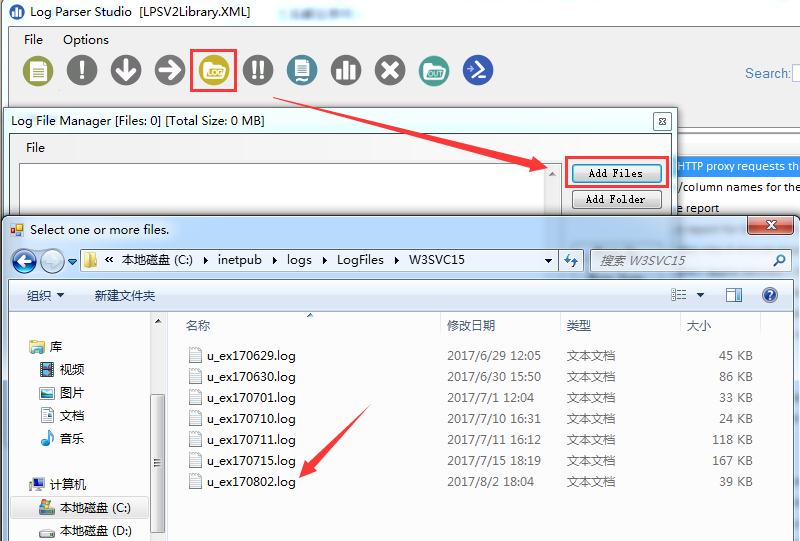The height and width of the screenshot is (541, 800).
Task: Click the Back navigation button in file dialog
Action: [x=24, y=261]
